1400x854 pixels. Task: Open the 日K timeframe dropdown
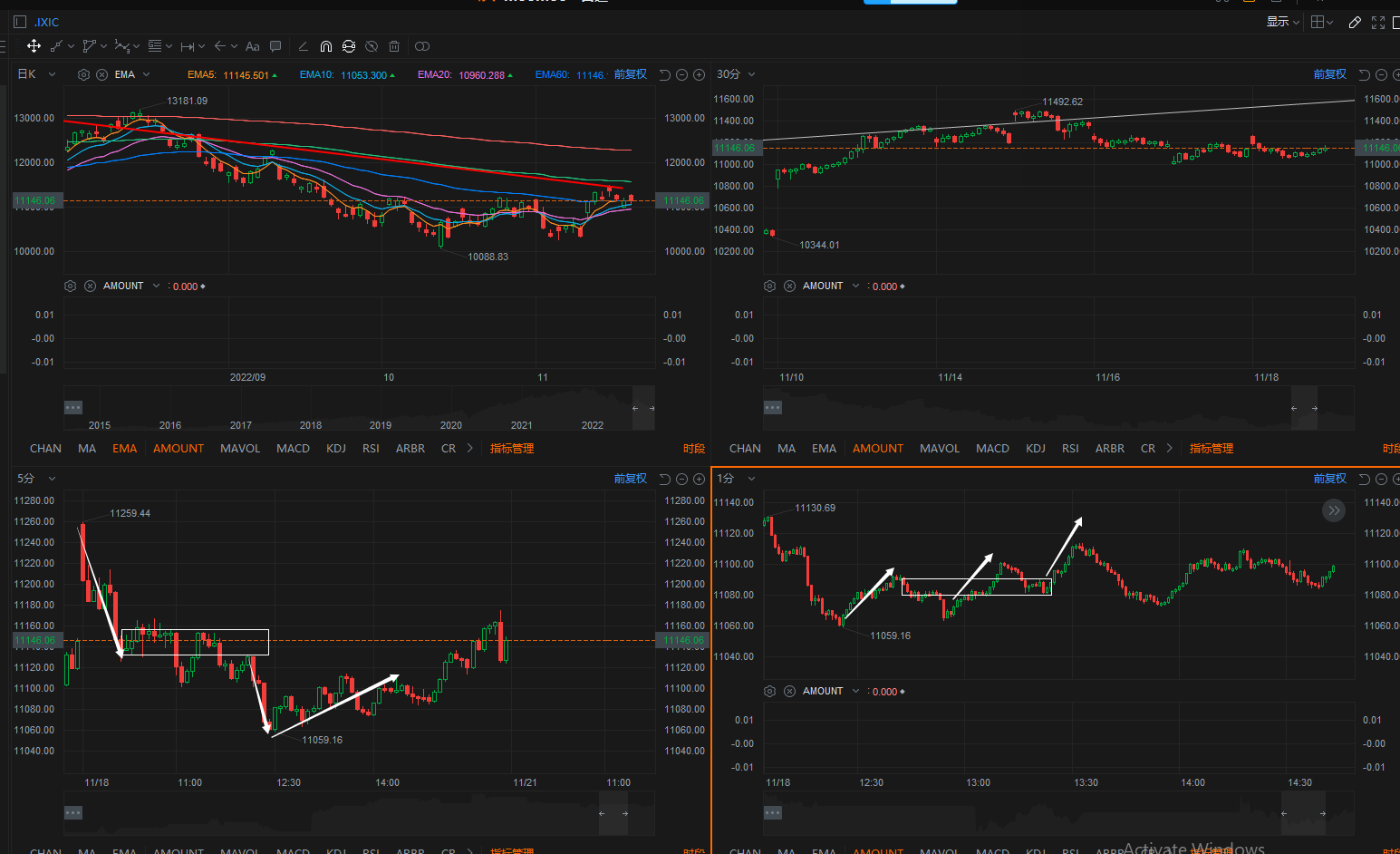36,74
